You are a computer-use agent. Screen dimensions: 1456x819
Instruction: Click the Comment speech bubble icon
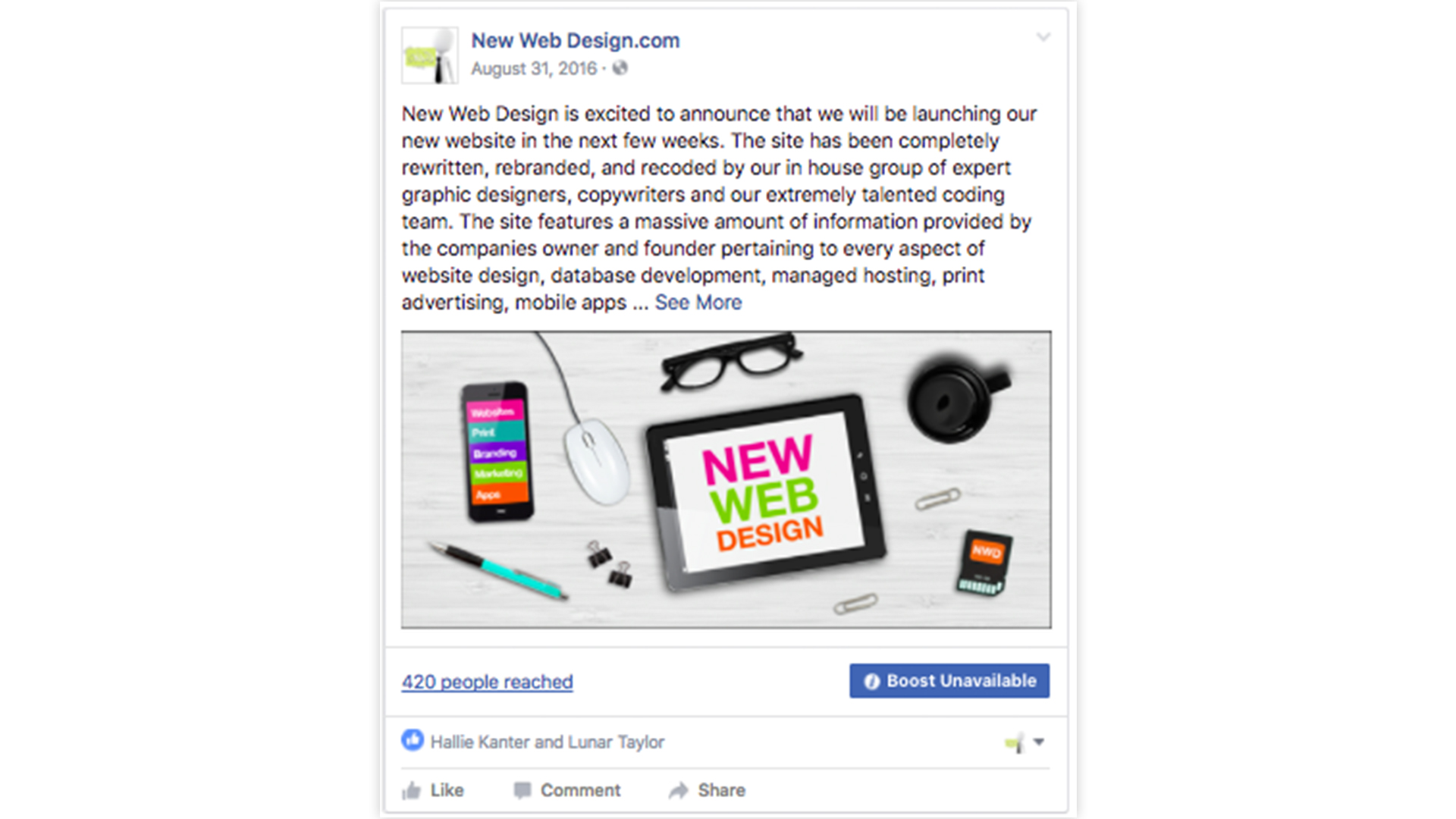coord(522,790)
